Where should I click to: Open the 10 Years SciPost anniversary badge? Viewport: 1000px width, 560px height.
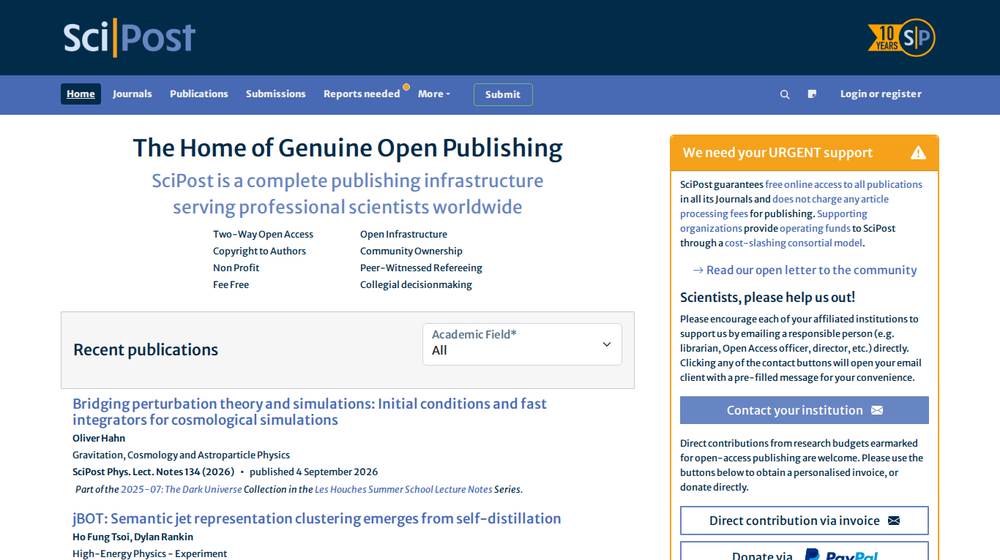[x=901, y=38]
